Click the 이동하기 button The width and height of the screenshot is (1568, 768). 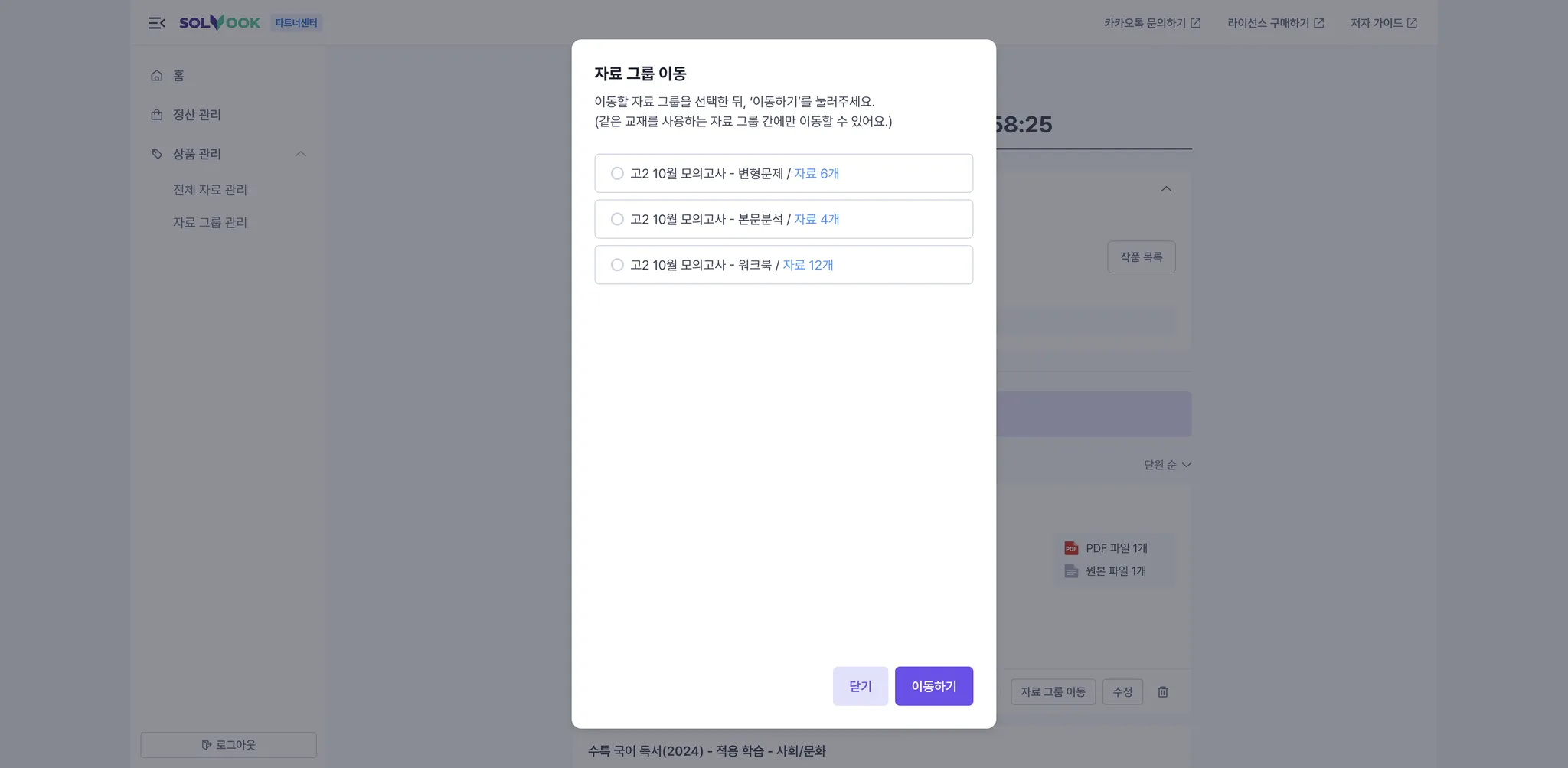[x=934, y=686]
